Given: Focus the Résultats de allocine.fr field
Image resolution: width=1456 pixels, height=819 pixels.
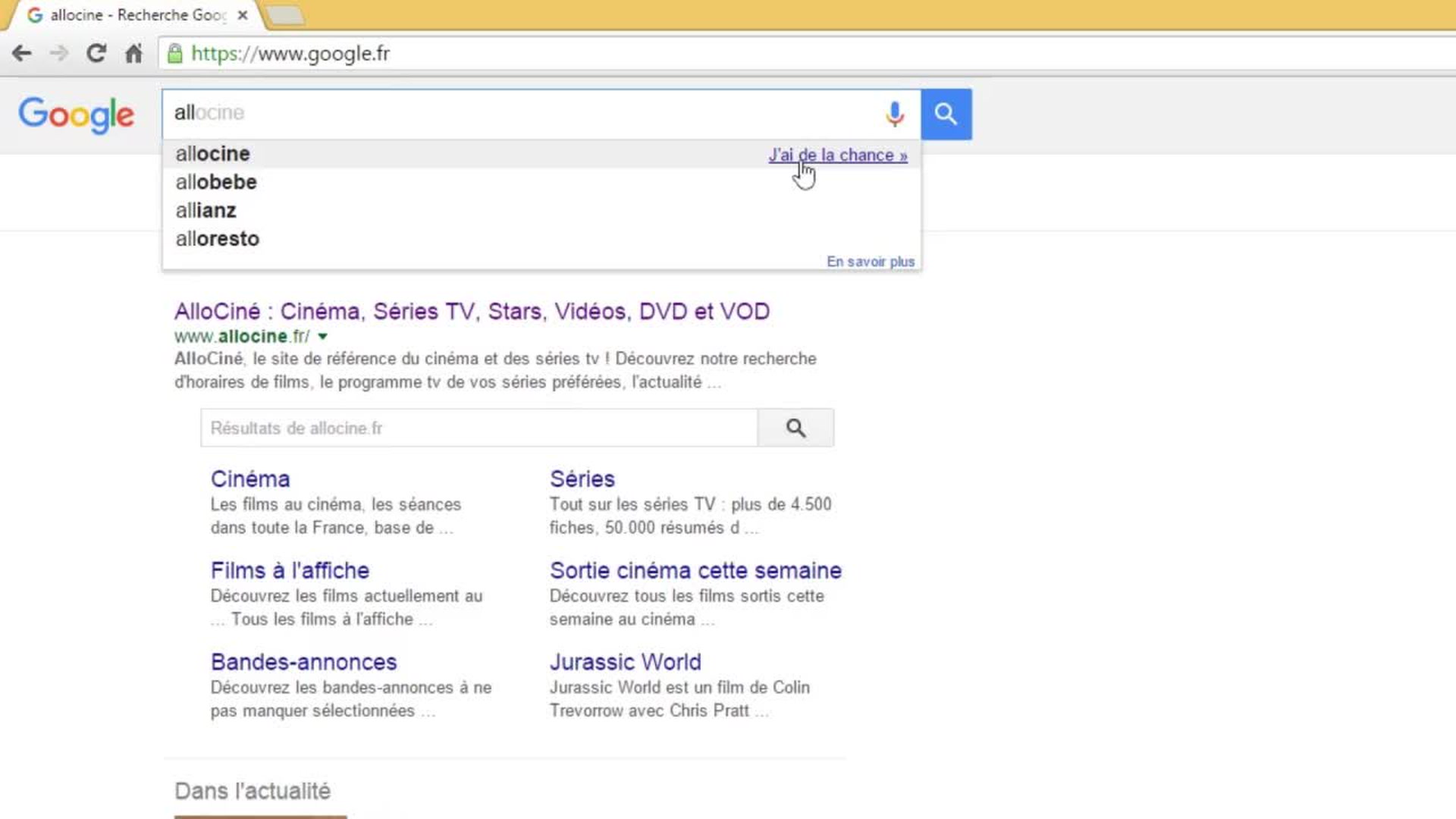Looking at the screenshot, I should (478, 428).
